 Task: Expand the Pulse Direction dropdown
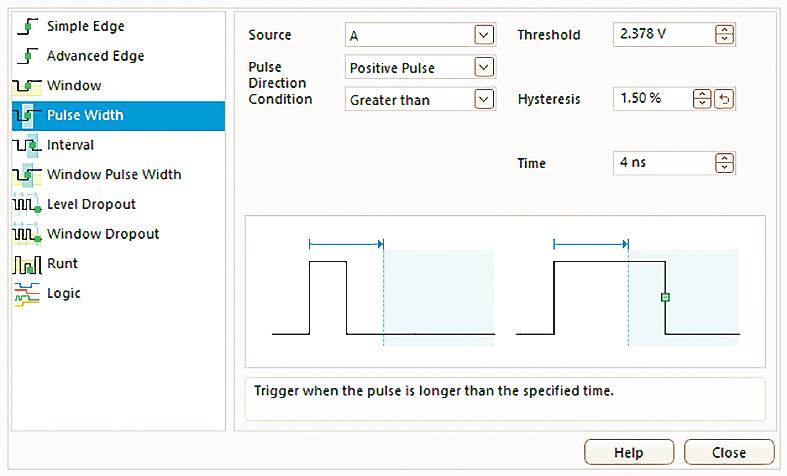[x=484, y=68]
